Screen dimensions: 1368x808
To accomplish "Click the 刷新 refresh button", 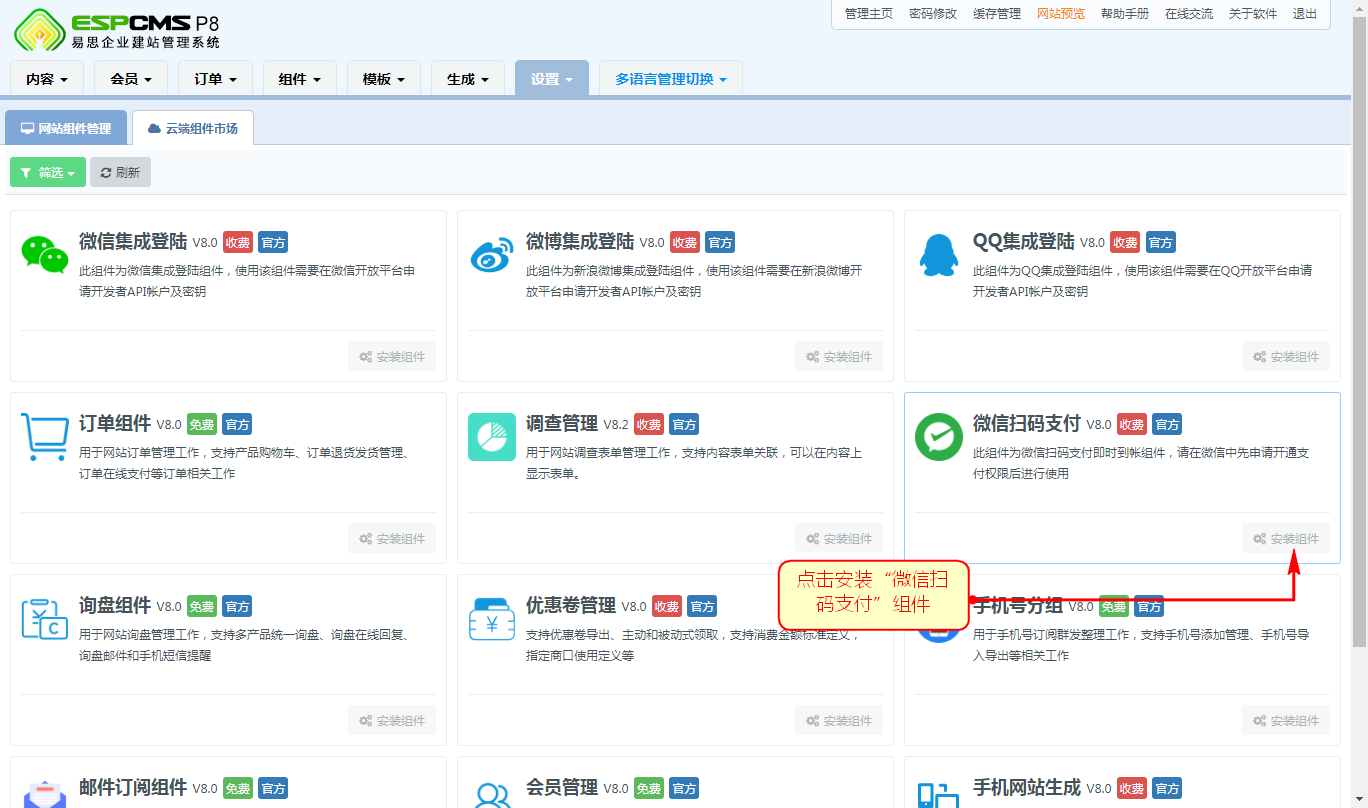I will (120, 172).
